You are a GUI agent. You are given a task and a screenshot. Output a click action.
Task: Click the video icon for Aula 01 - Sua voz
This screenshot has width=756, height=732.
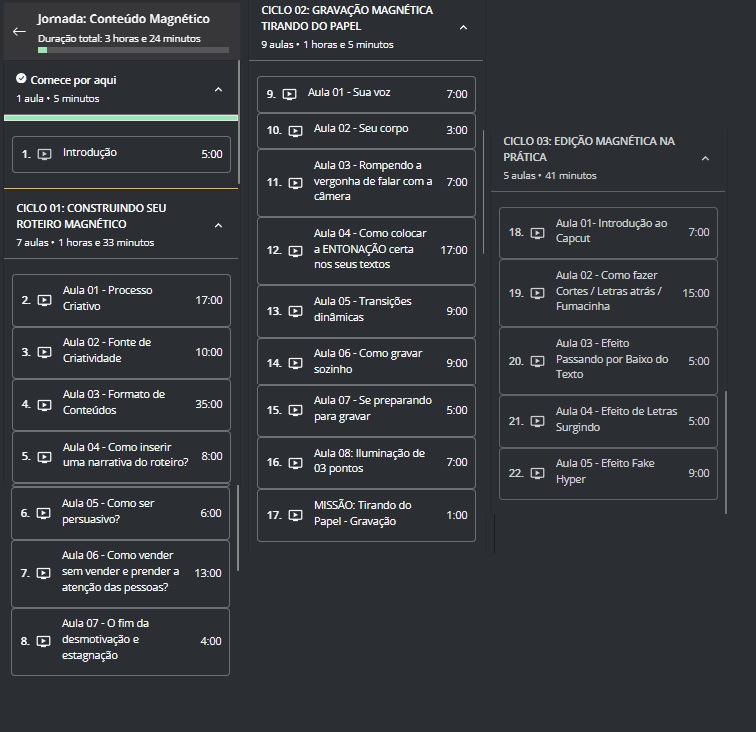289,94
